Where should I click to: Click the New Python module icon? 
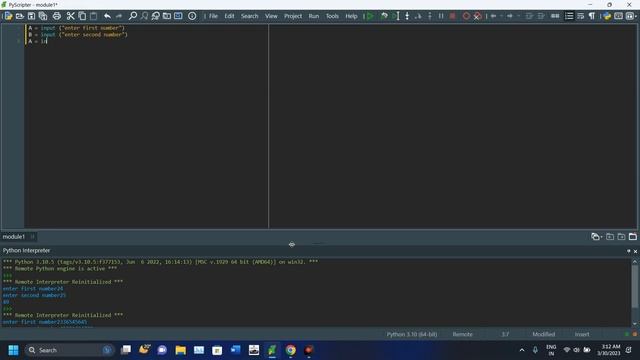point(8,16)
